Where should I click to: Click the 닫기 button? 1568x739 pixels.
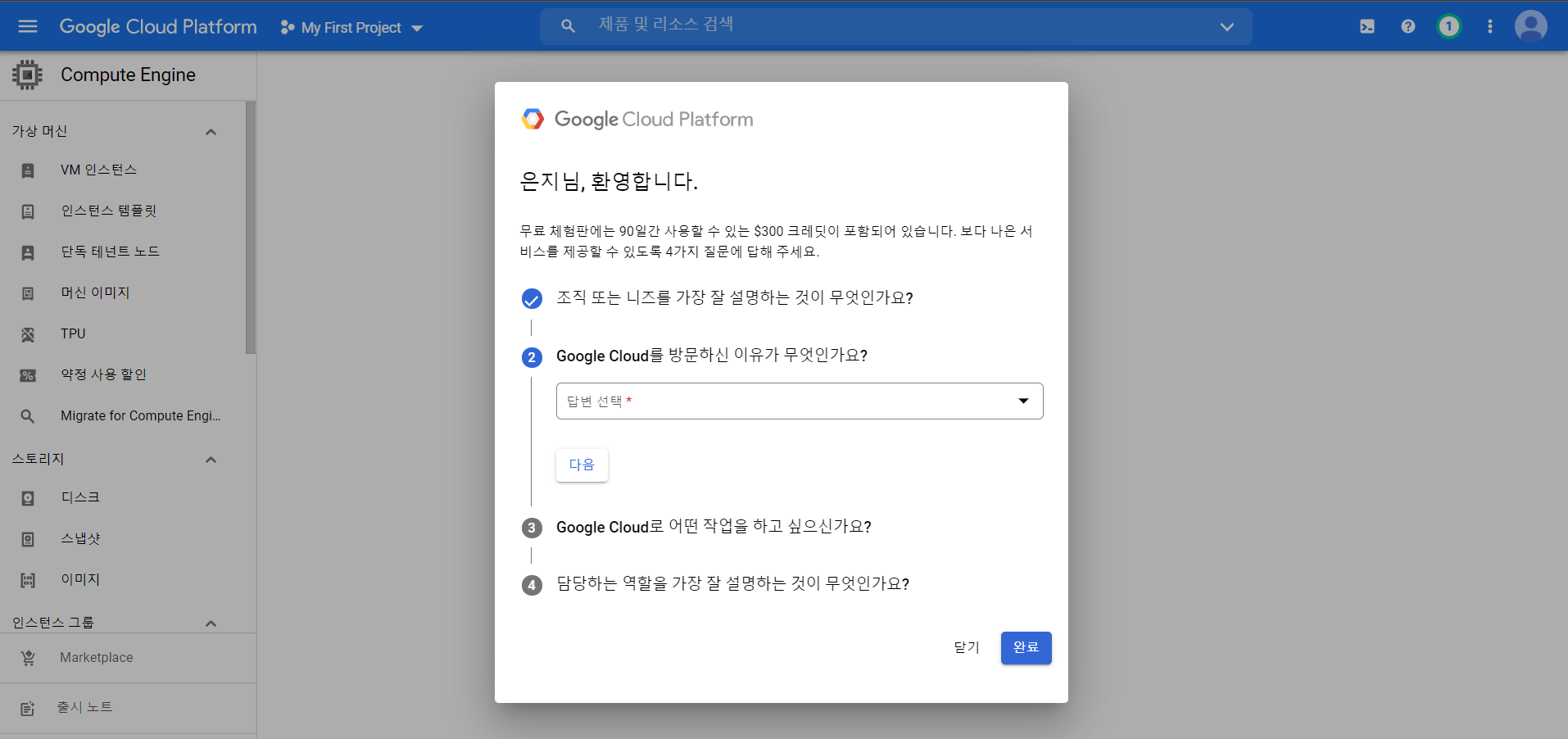click(x=967, y=647)
